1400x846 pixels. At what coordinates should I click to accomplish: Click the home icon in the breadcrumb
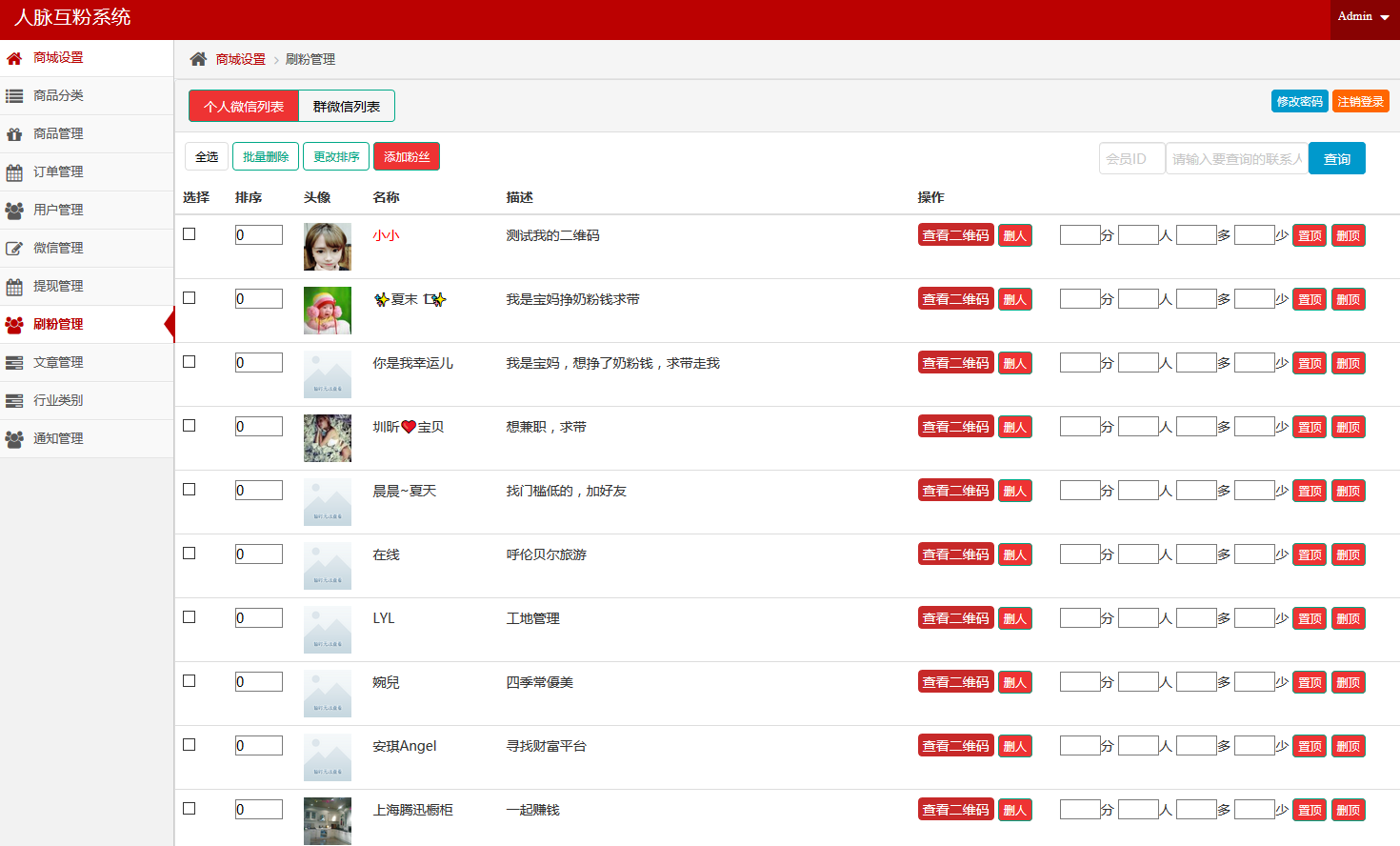pos(198,59)
